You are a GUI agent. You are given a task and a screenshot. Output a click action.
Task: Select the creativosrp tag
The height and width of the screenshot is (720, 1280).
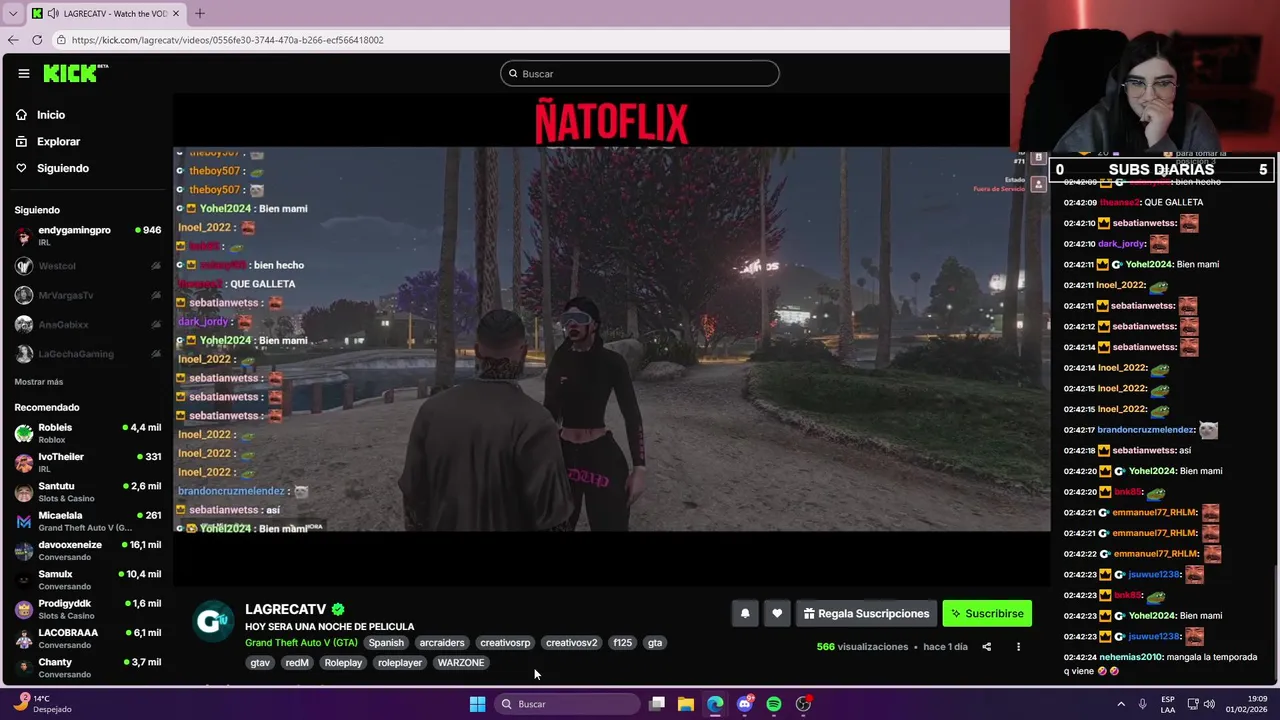point(505,643)
